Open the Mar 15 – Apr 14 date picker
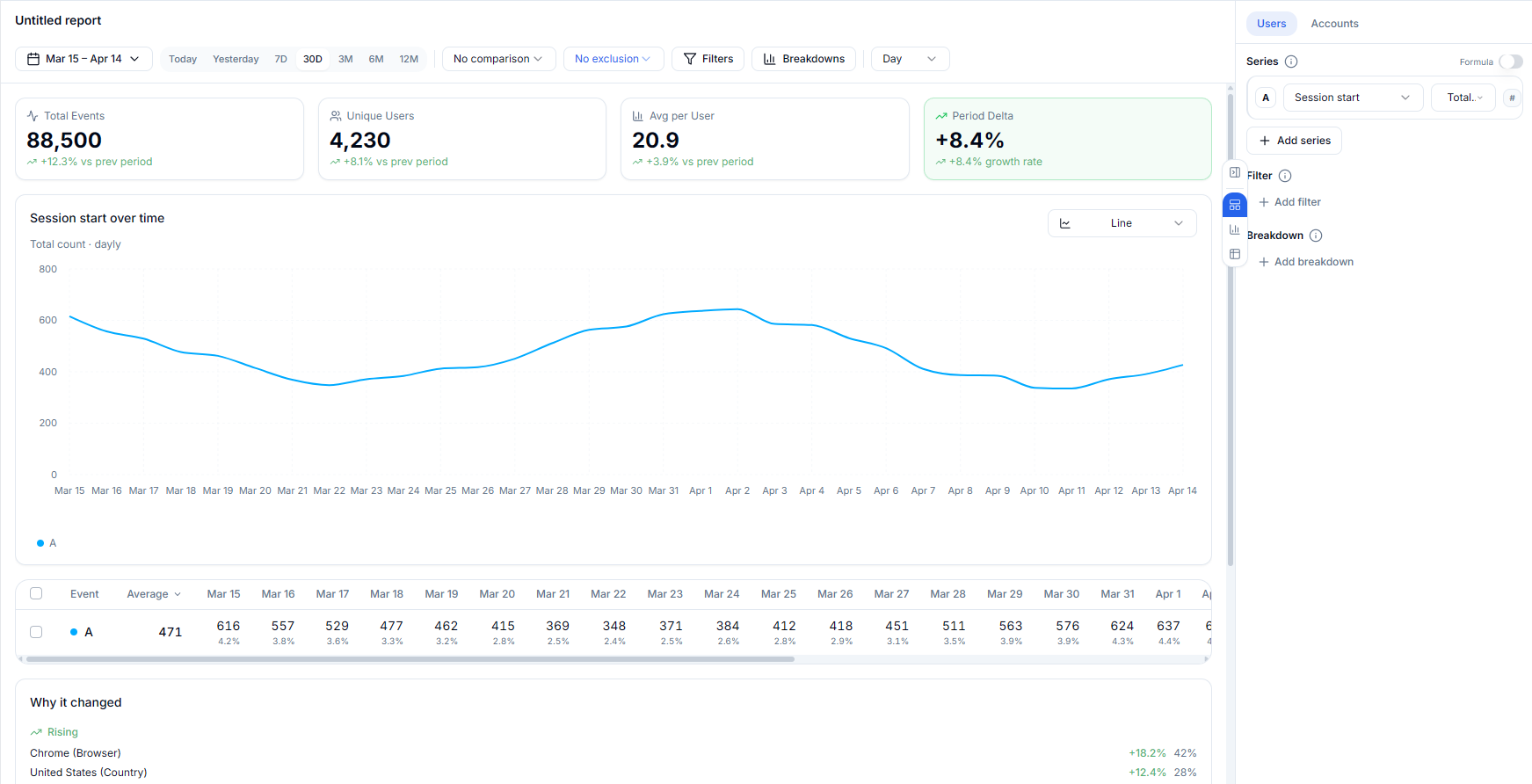1532x784 pixels. point(83,59)
